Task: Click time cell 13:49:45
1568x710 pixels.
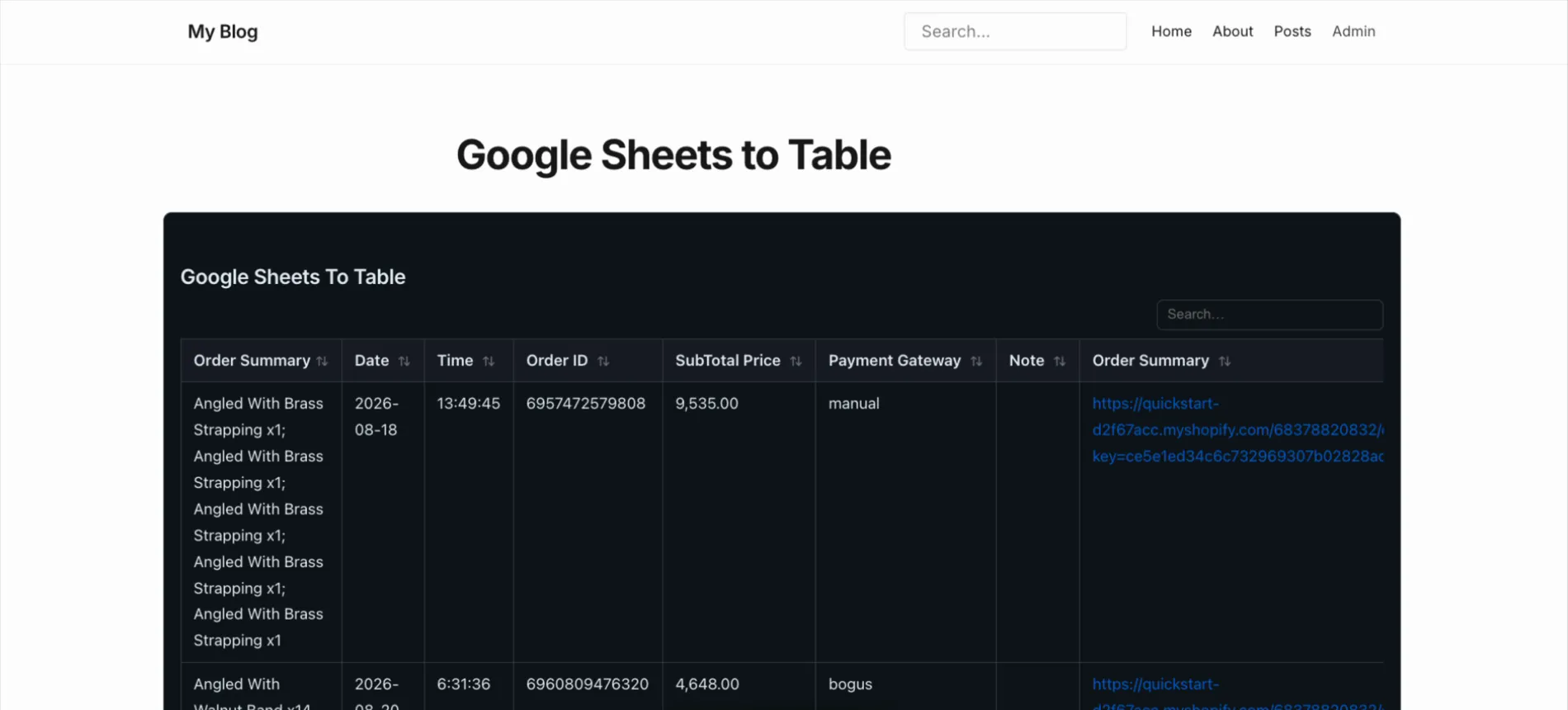Action: coord(469,404)
